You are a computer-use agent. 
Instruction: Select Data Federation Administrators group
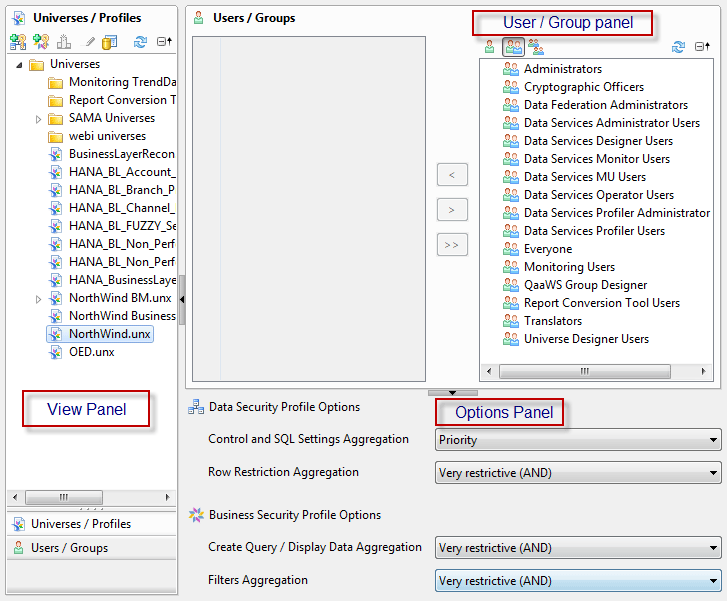[606, 105]
